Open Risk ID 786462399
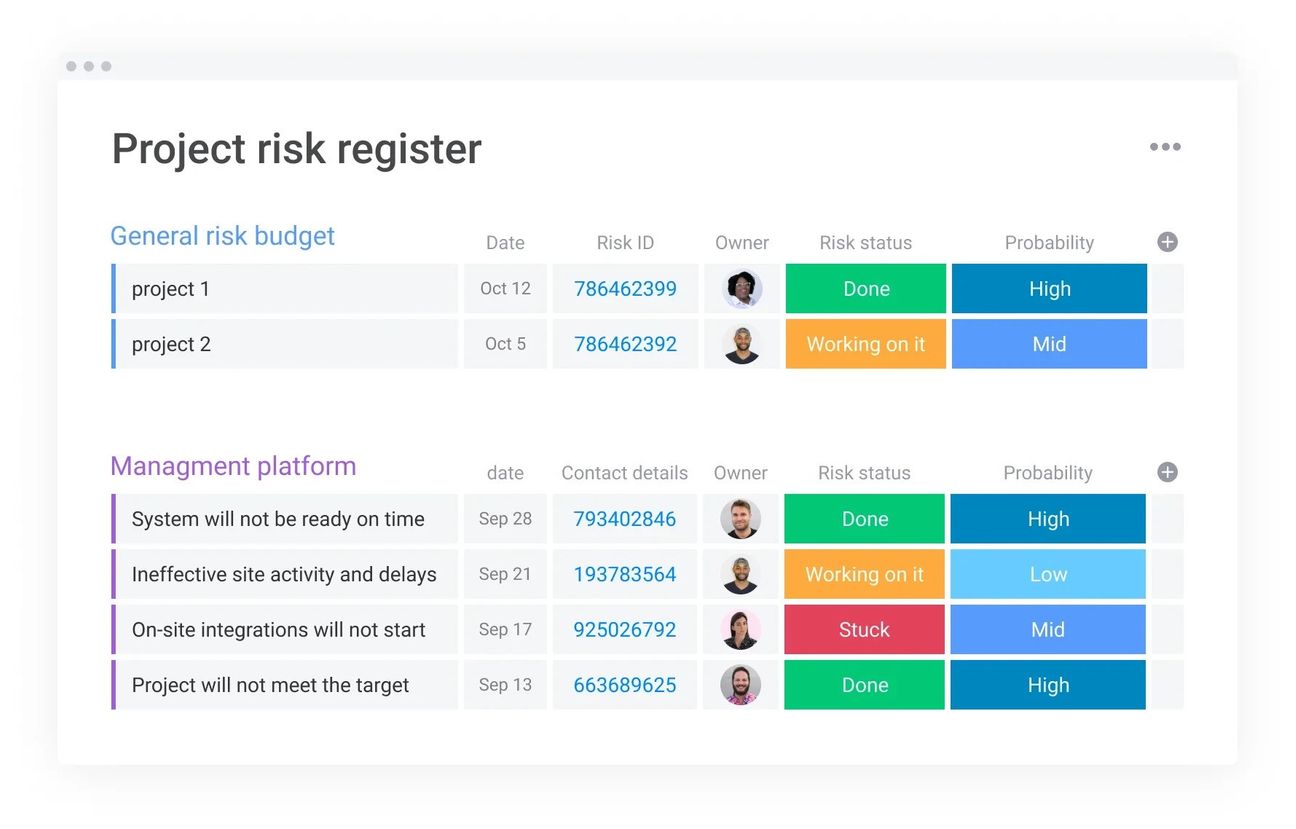1296x829 pixels. click(x=625, y=288)
